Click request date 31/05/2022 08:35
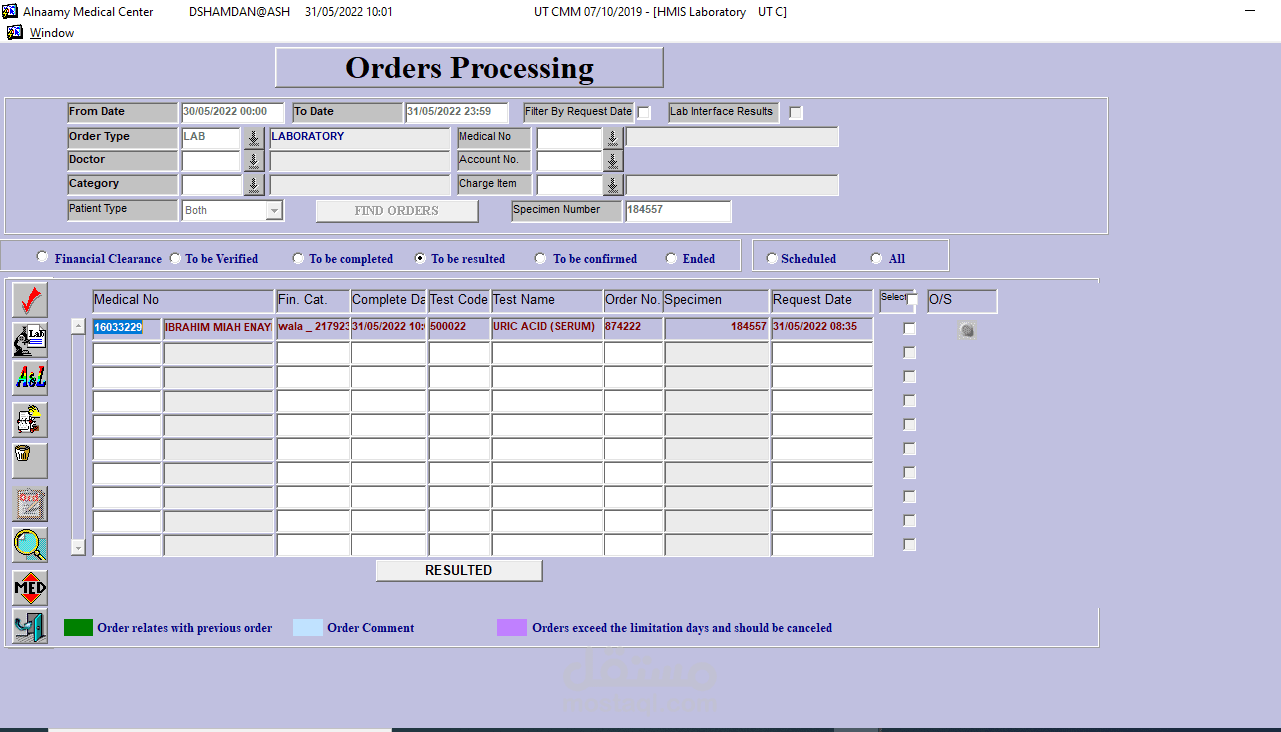 click(x=822, y=328)
